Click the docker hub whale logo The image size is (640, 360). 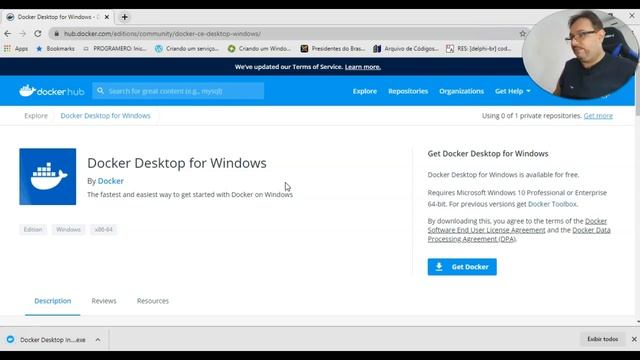(x=51, y=91)
